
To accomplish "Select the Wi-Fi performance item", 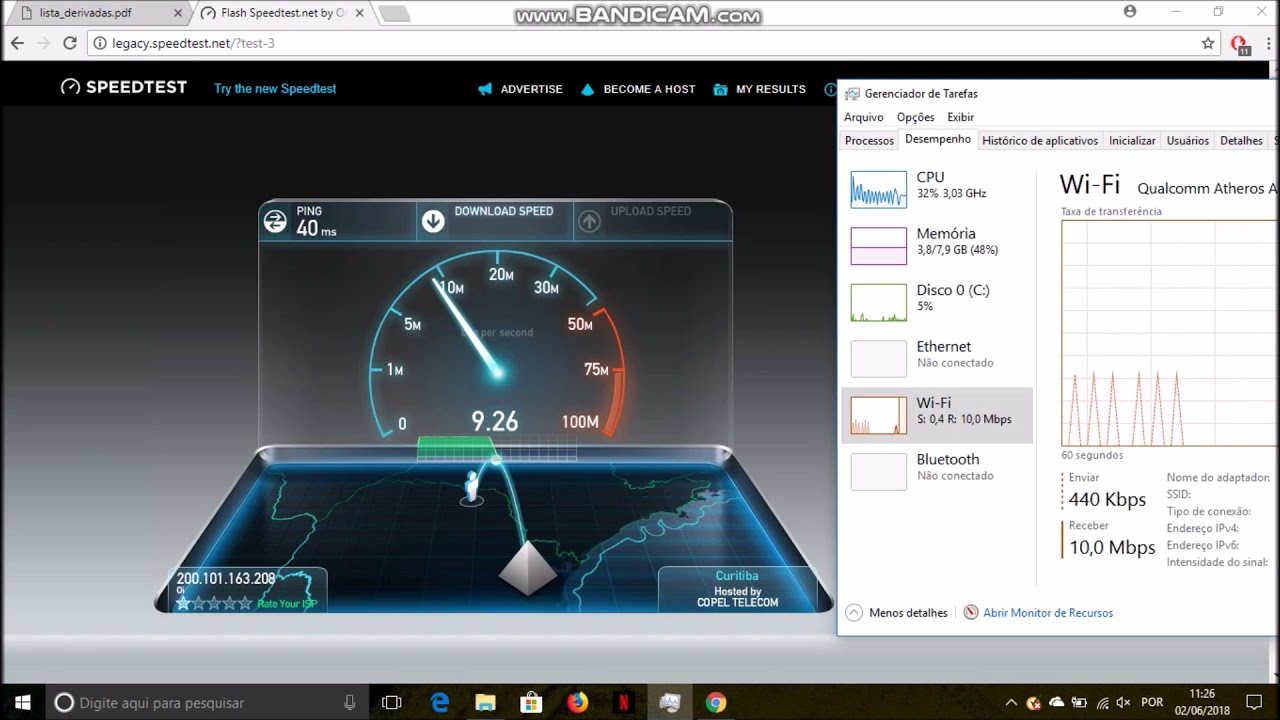I will pyautogui.click(x=937, y=415).
